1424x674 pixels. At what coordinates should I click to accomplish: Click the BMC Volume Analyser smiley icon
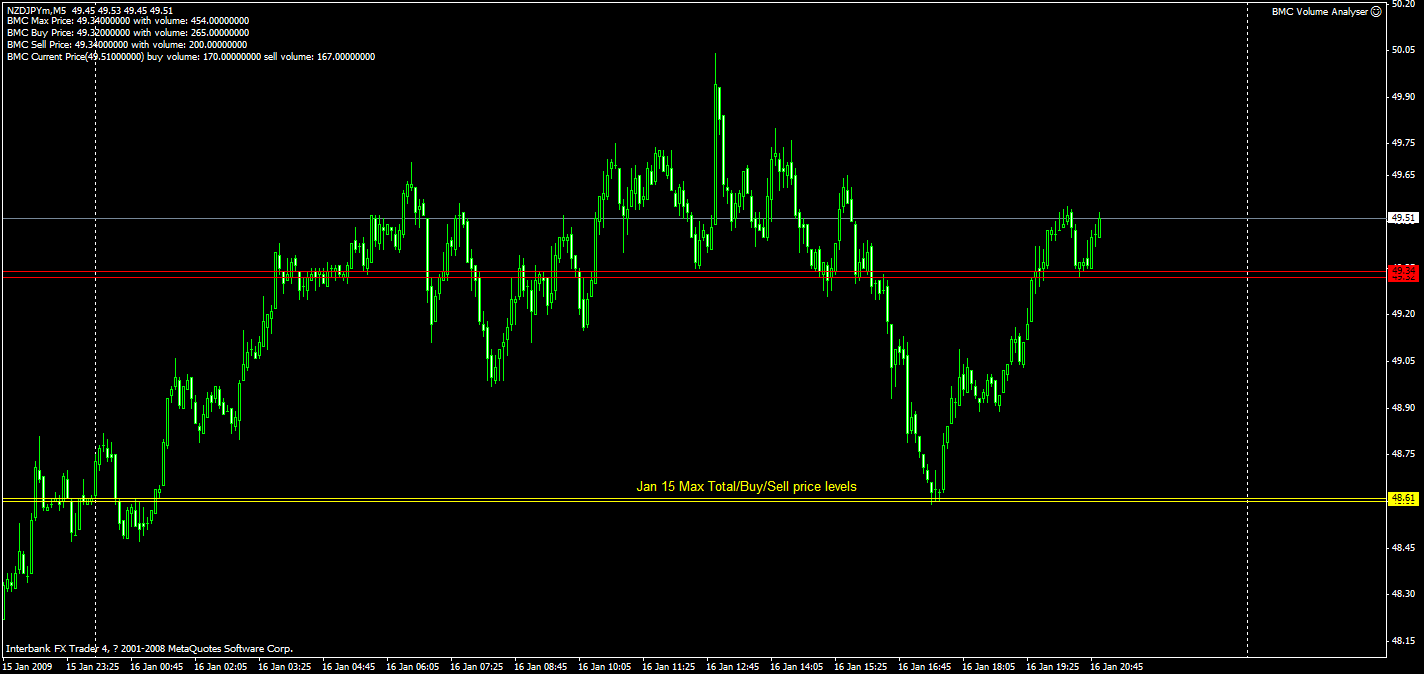pos(1376,11)
